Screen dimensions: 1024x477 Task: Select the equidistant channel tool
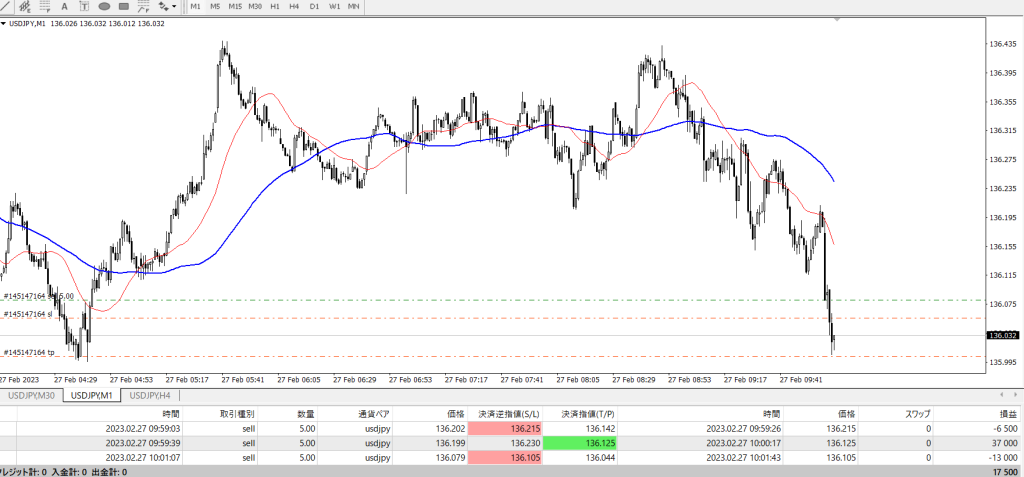[25, 6]
